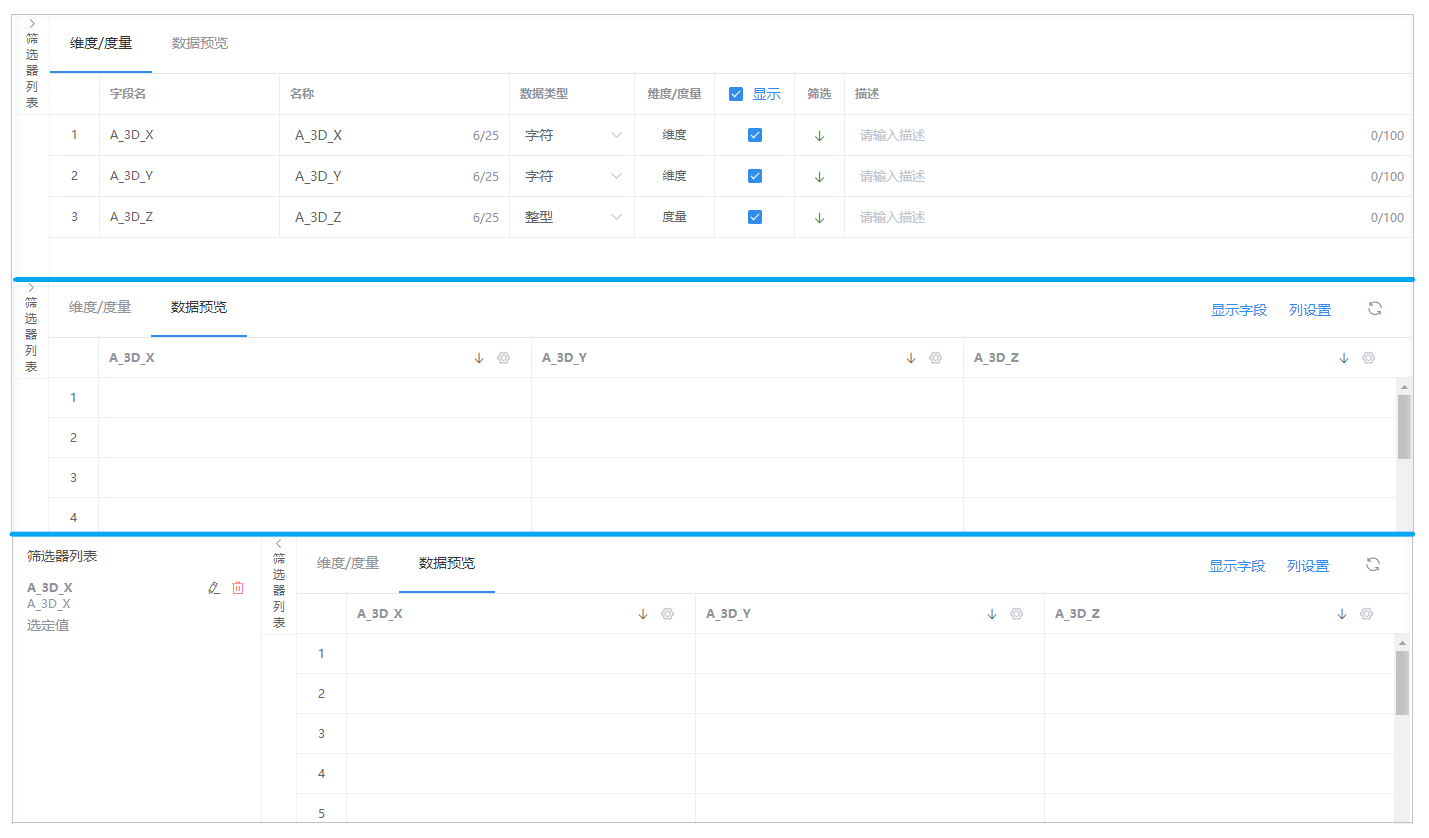Click the green 筛选 arrow for A_3D_Z row
1429x838 pixels.
820,218
